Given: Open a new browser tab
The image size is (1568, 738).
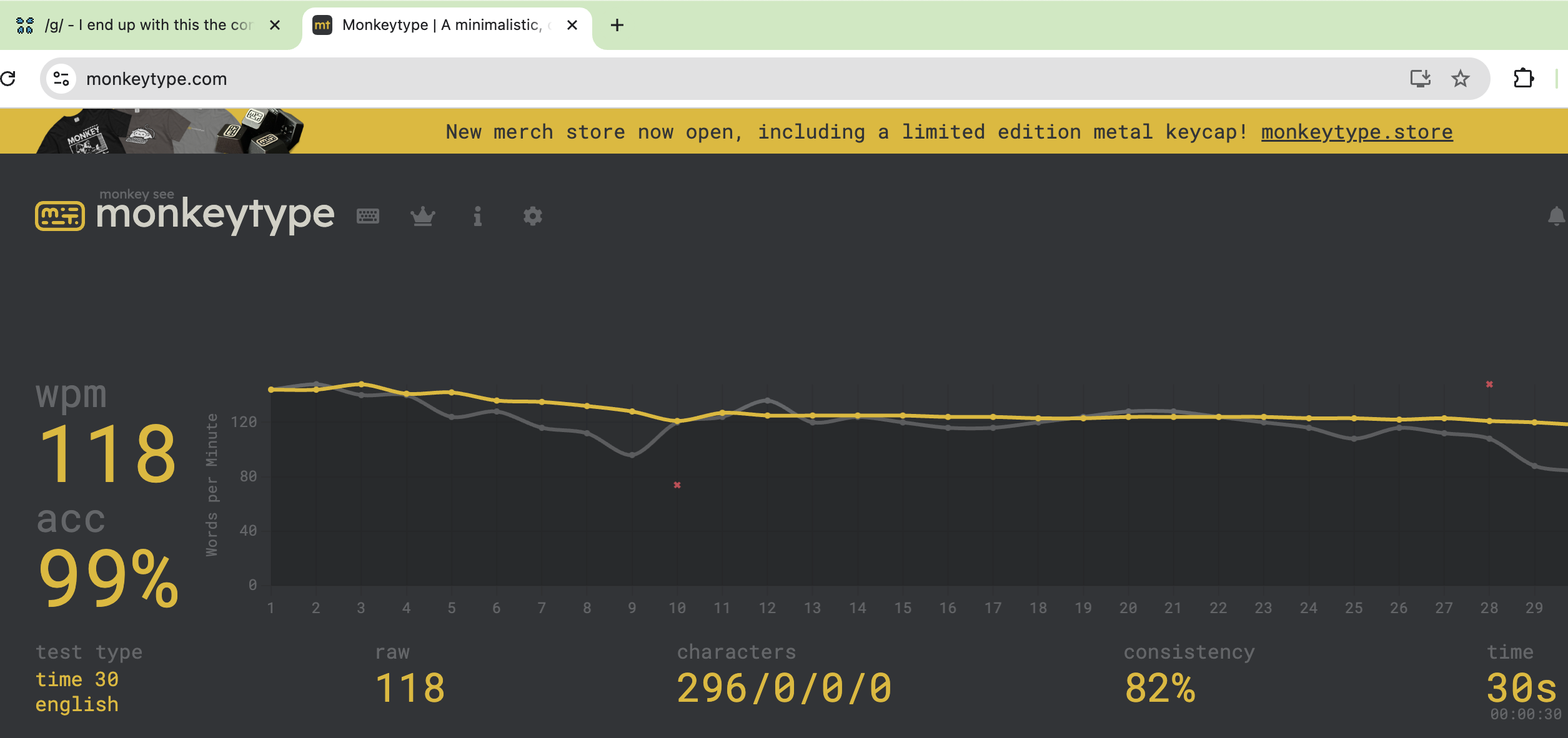Looking at the screenshot, I should pos(617,25).
